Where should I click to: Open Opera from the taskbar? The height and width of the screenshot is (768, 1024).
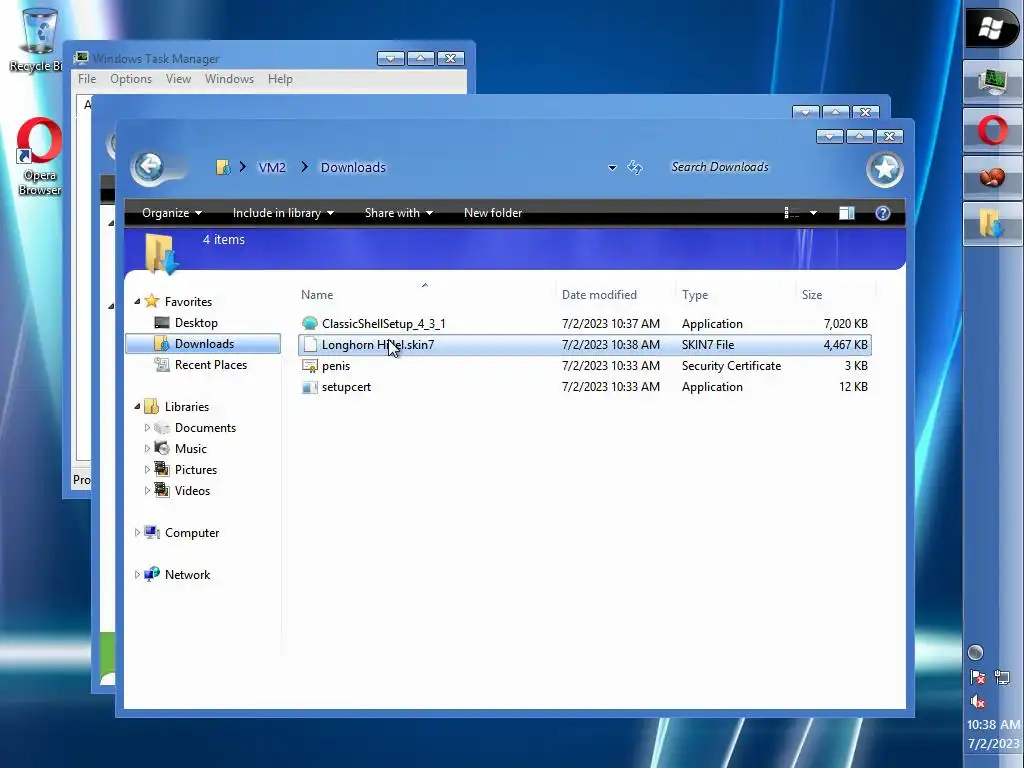tap(993, 129)
